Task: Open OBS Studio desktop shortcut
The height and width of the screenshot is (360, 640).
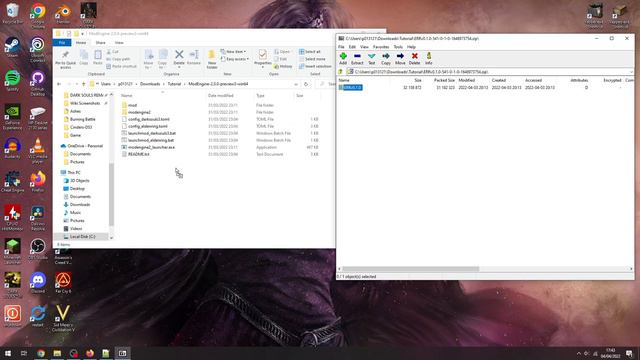Action: click(38, 249)
